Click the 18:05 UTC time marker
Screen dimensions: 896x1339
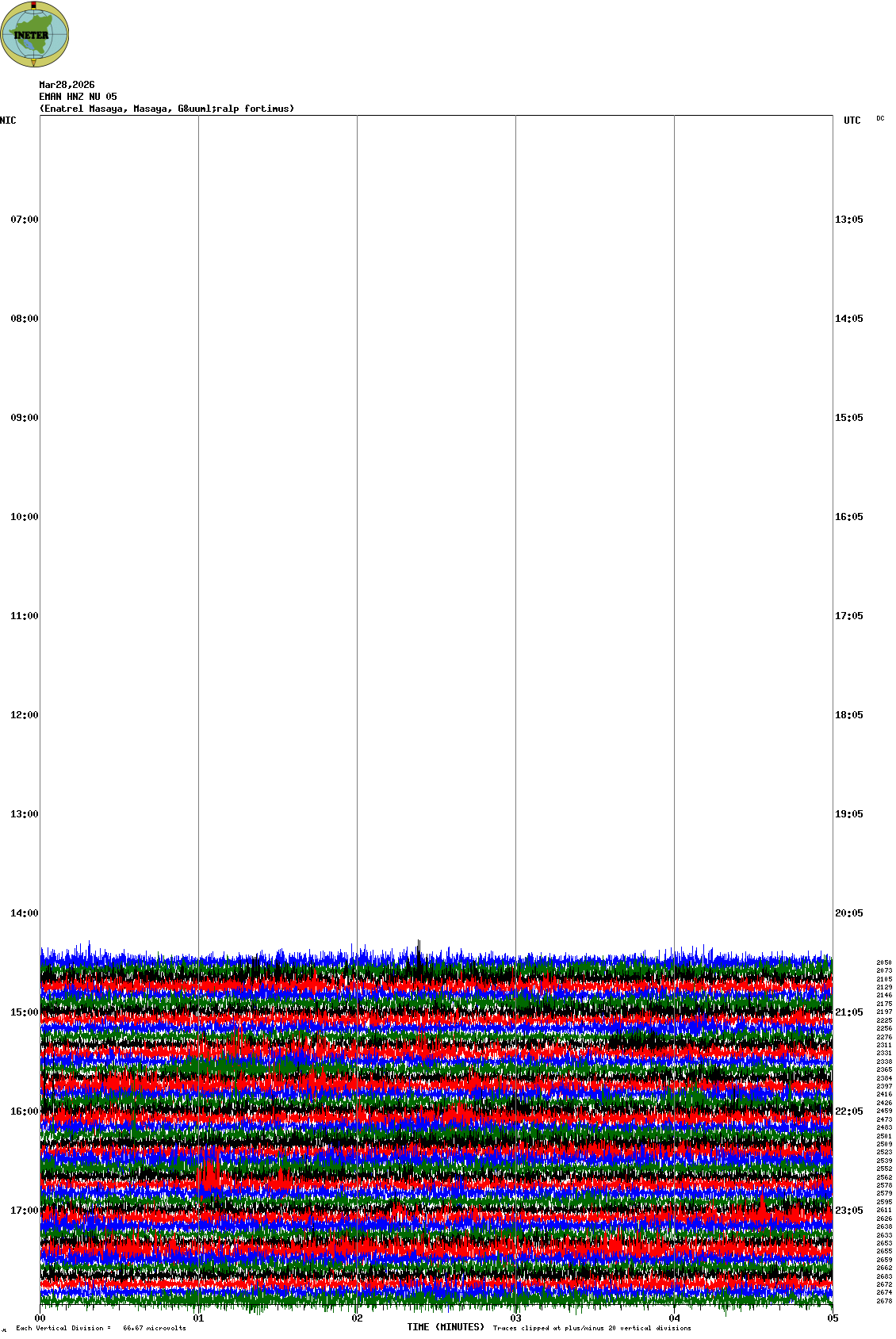[848, 715]
